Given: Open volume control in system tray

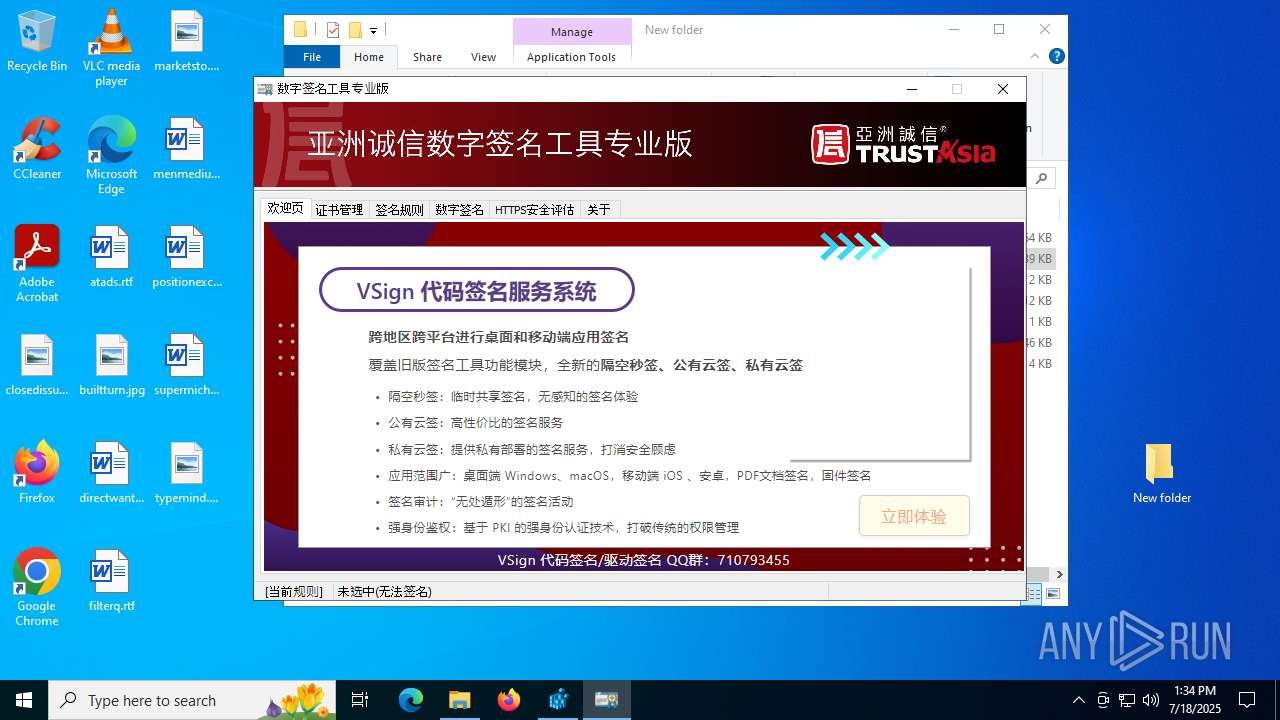Looking at the screenshot, I should [x=1151, y=700].
